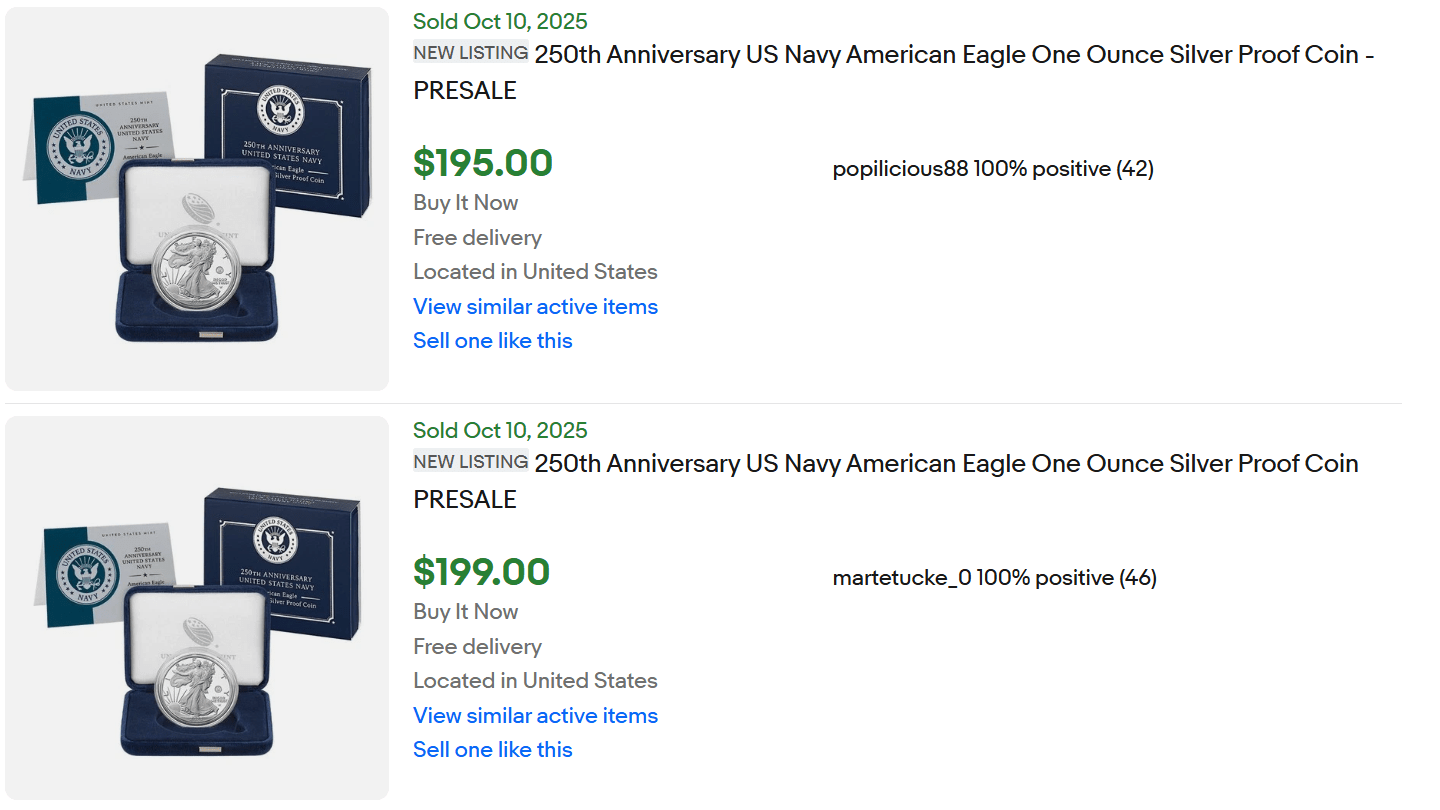View similar active items for the $195.00 listing
The height and width of the screenshot is (810, 1440).
pos(535,307)
